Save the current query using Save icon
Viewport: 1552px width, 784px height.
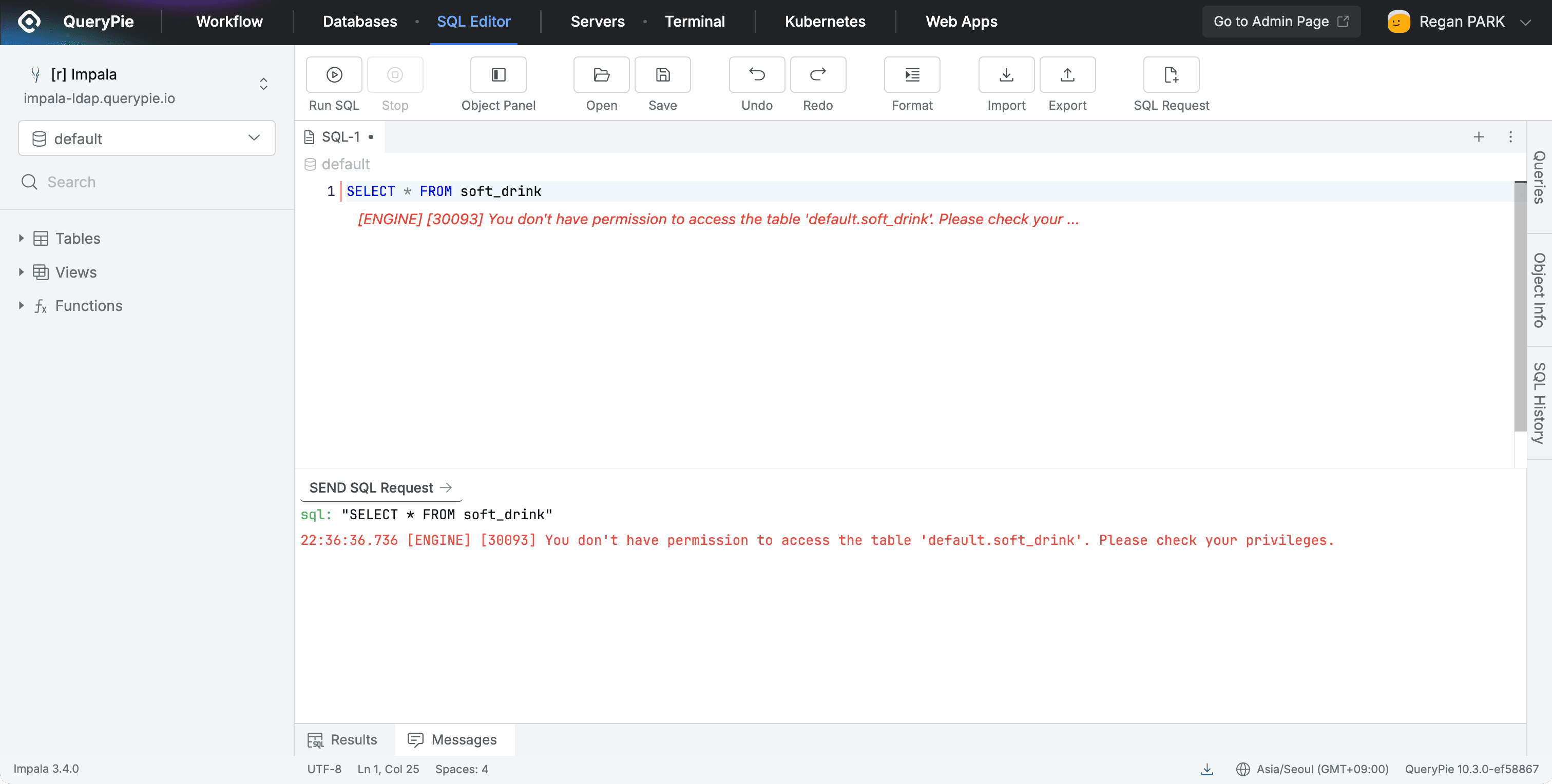(662, 75)
